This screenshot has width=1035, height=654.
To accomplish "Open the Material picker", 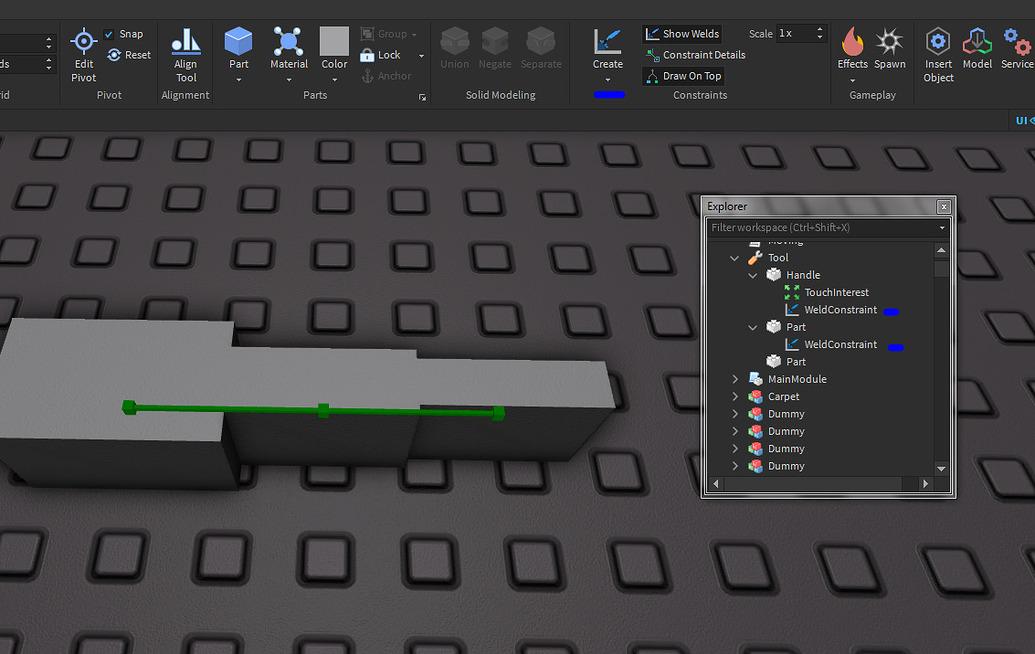I will point(288,48).
